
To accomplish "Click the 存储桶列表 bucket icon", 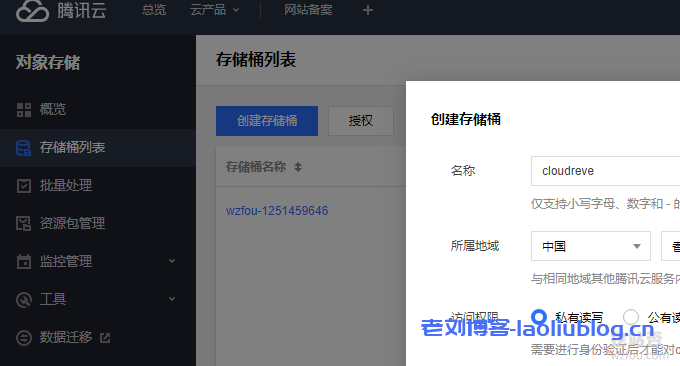I will click(23, 148).
